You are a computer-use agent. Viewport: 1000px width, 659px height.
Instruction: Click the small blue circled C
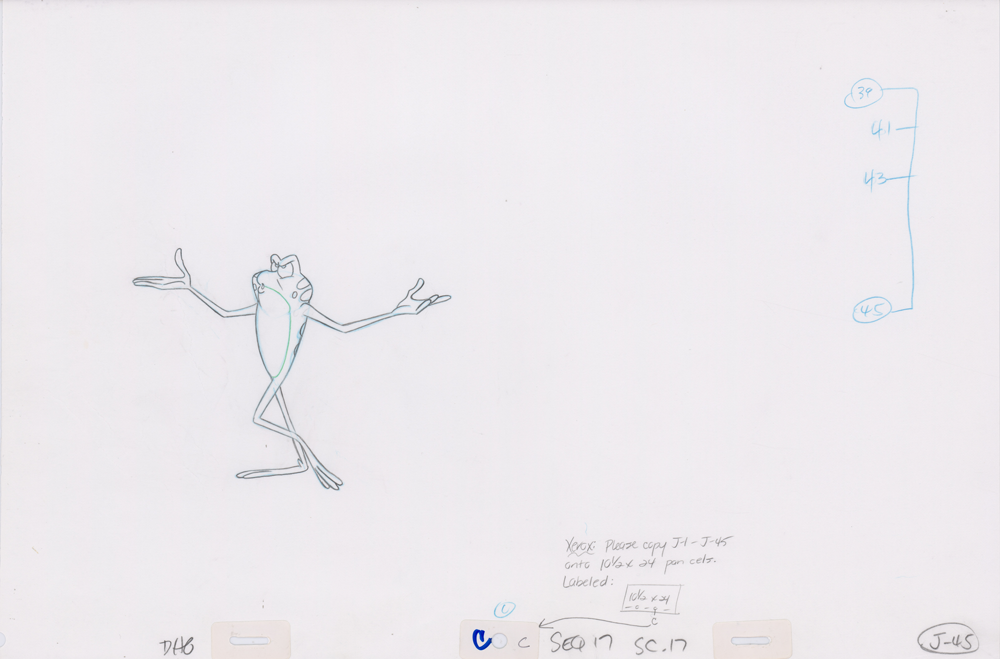click(x=502, y=608)
